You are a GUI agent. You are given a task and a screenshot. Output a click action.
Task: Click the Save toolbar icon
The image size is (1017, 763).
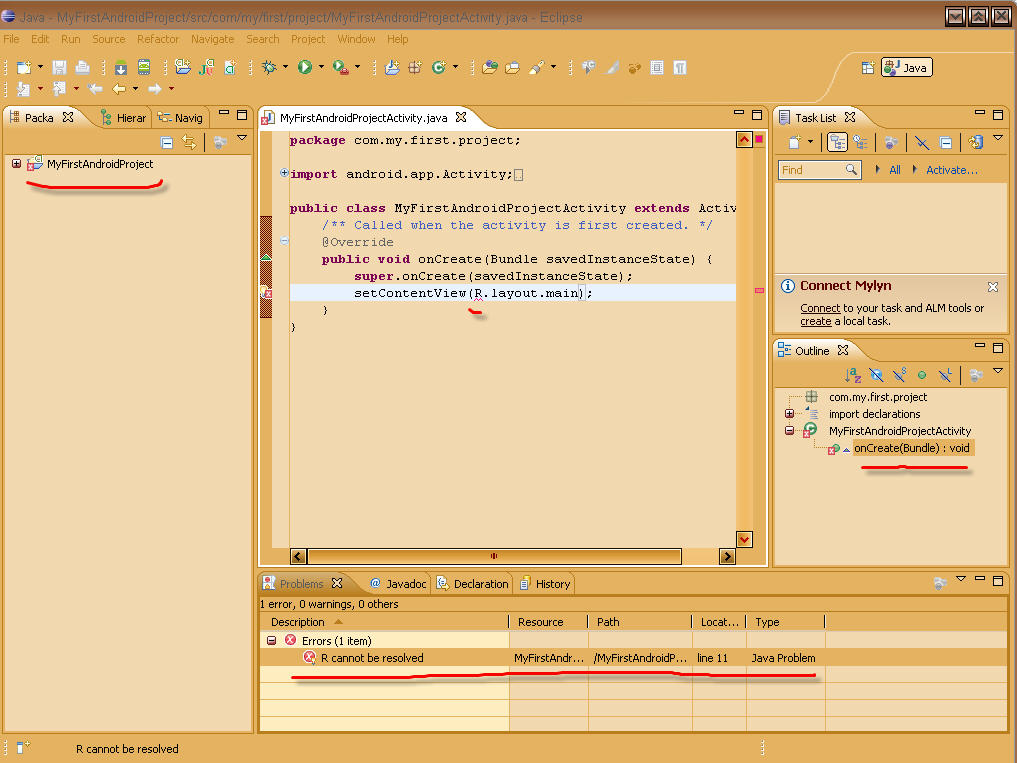(x=59, y=67)
